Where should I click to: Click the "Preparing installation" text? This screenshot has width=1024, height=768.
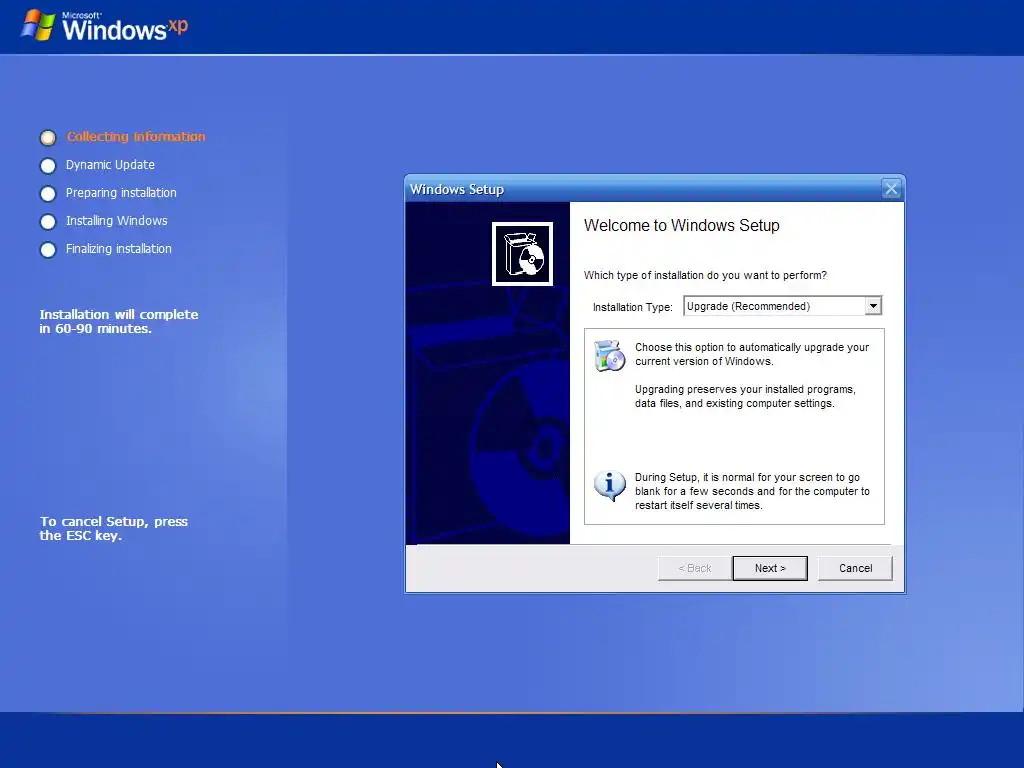tap(121, 193)
